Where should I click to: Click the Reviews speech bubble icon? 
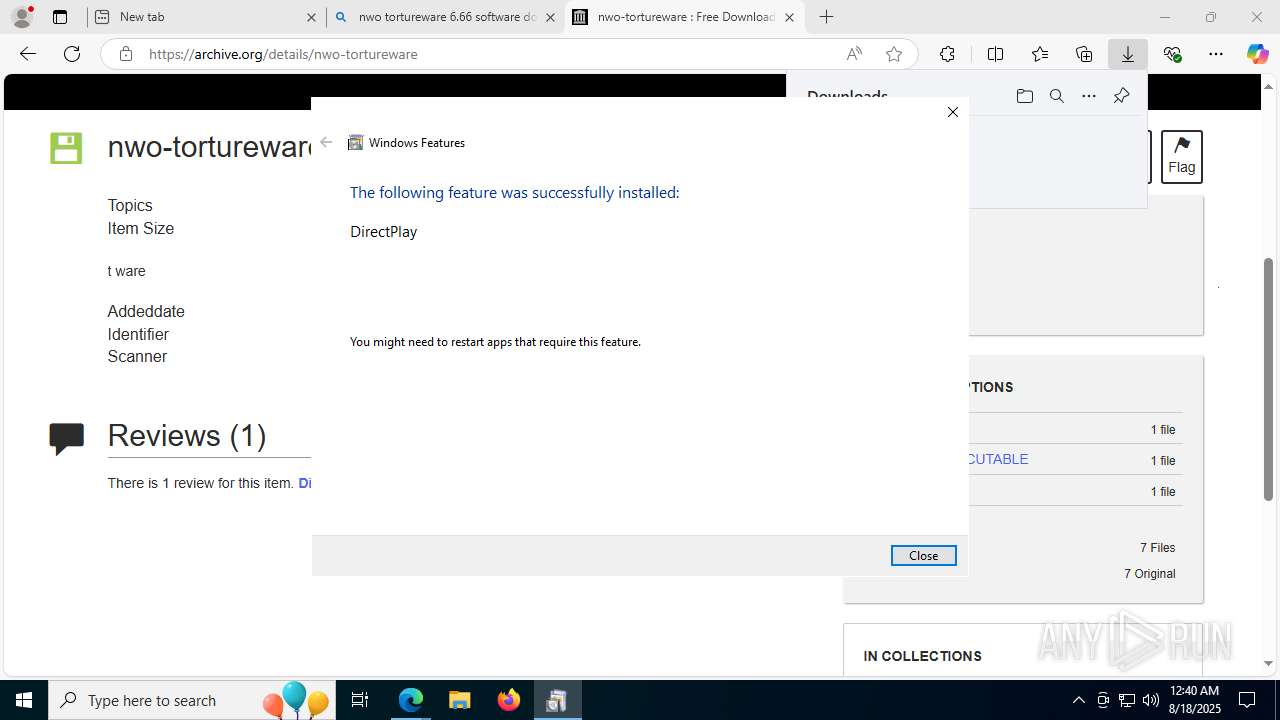tap(66, 438)
